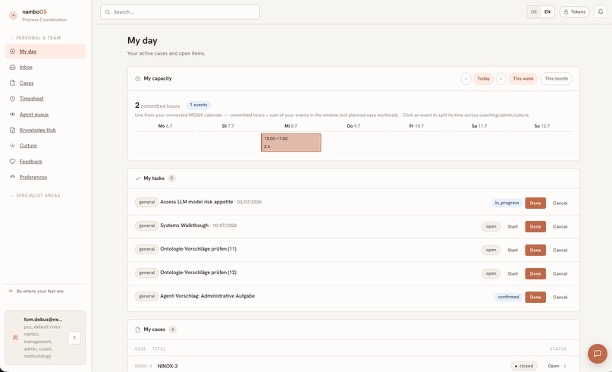Mark Assess LLM model risk appetite done
The image size is (612, 372).
tap(535, 203)
